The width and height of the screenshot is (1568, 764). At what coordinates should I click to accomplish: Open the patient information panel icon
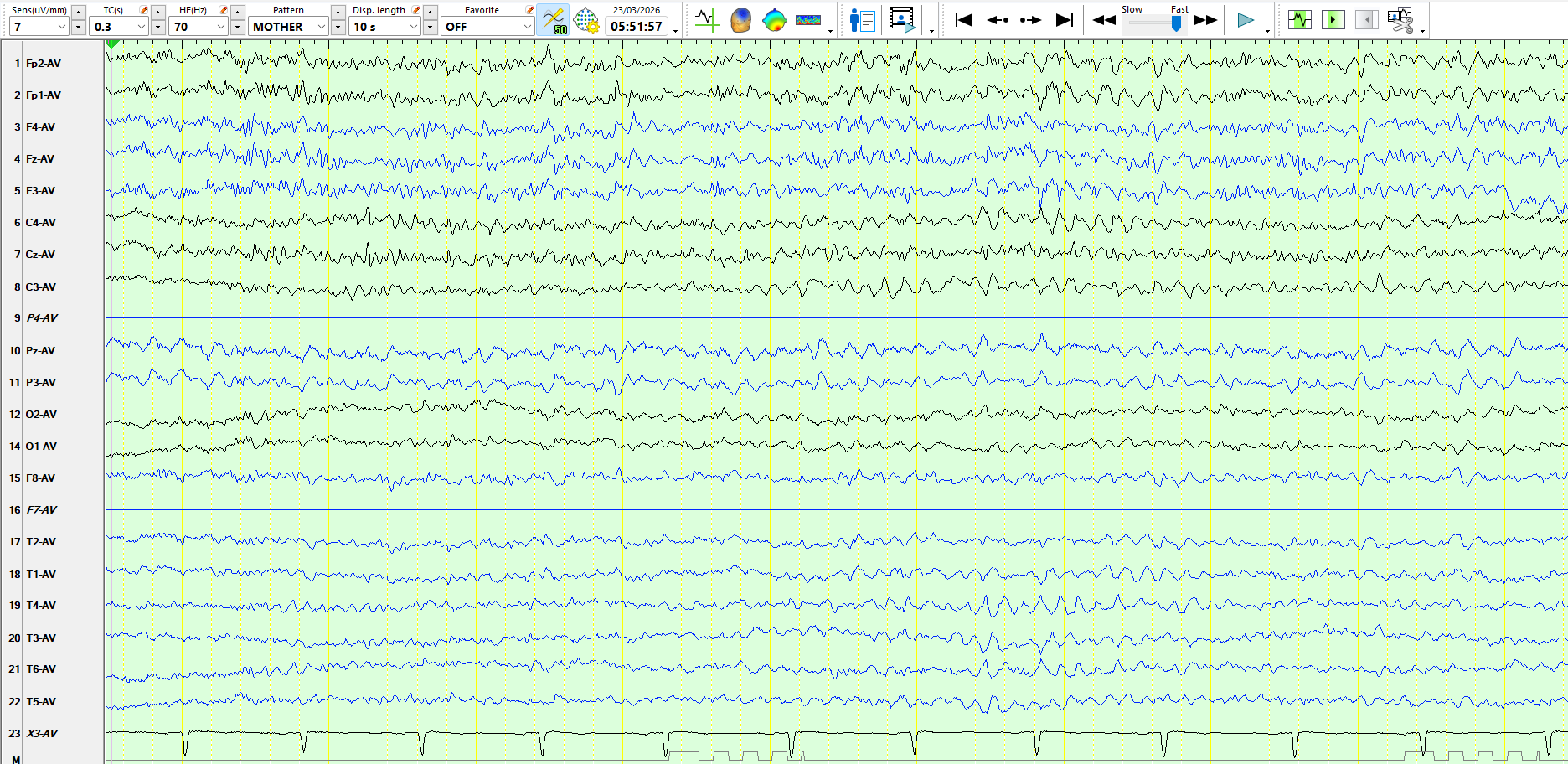point(862,19)
